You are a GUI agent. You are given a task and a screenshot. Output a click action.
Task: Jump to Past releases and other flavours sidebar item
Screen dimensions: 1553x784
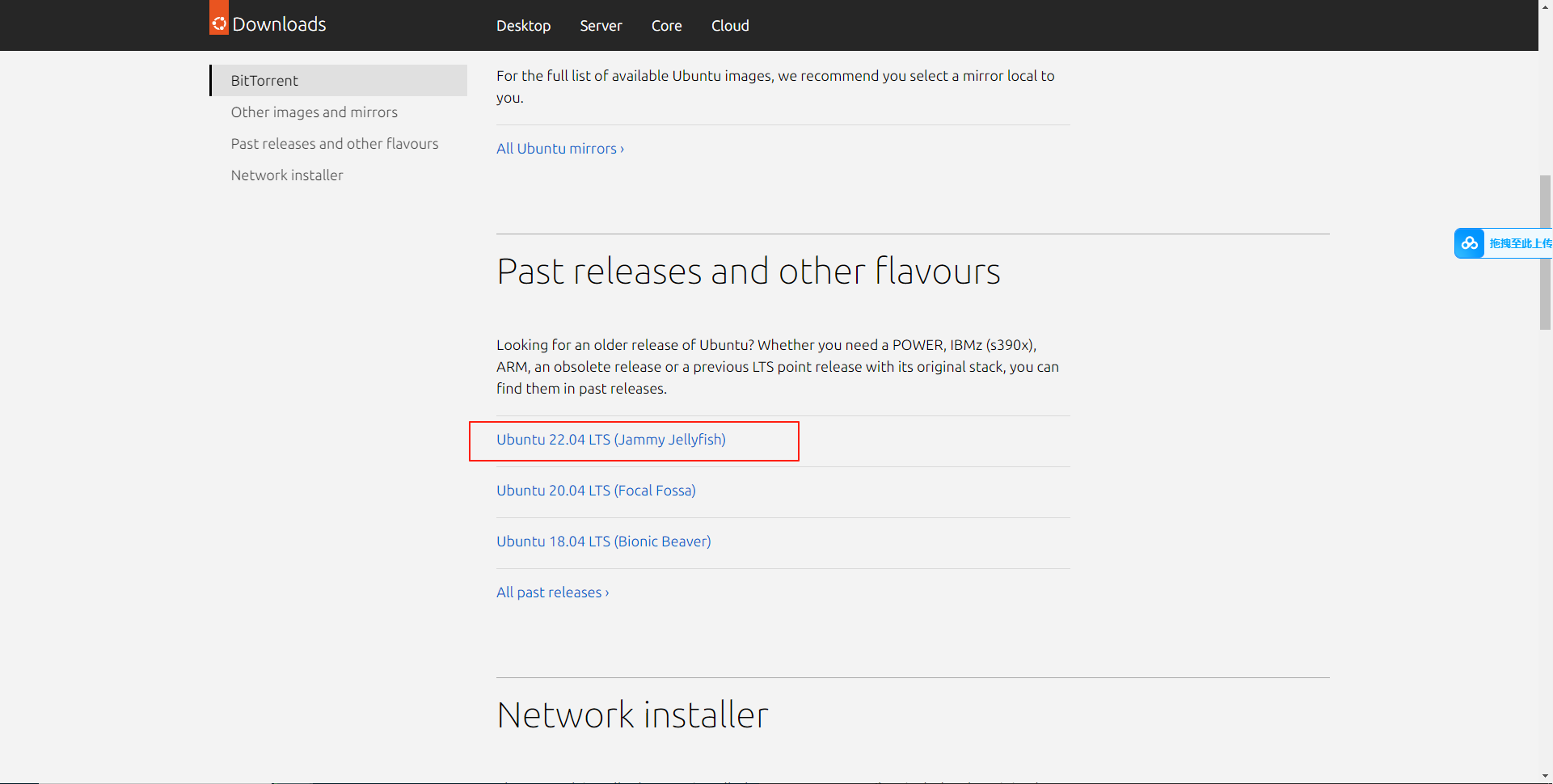point(335,144)
